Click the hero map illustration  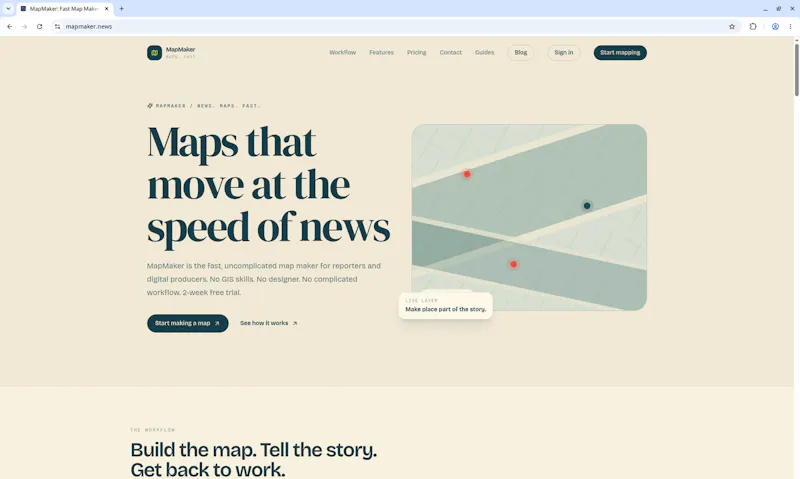coord(529,217)
